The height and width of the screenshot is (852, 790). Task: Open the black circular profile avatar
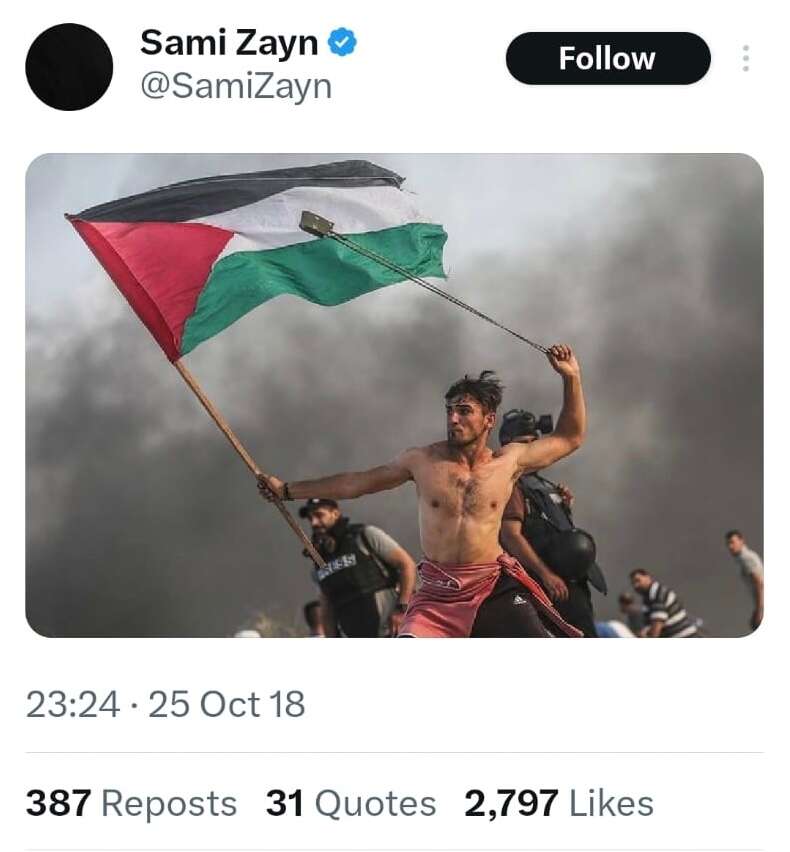[69, 66]
